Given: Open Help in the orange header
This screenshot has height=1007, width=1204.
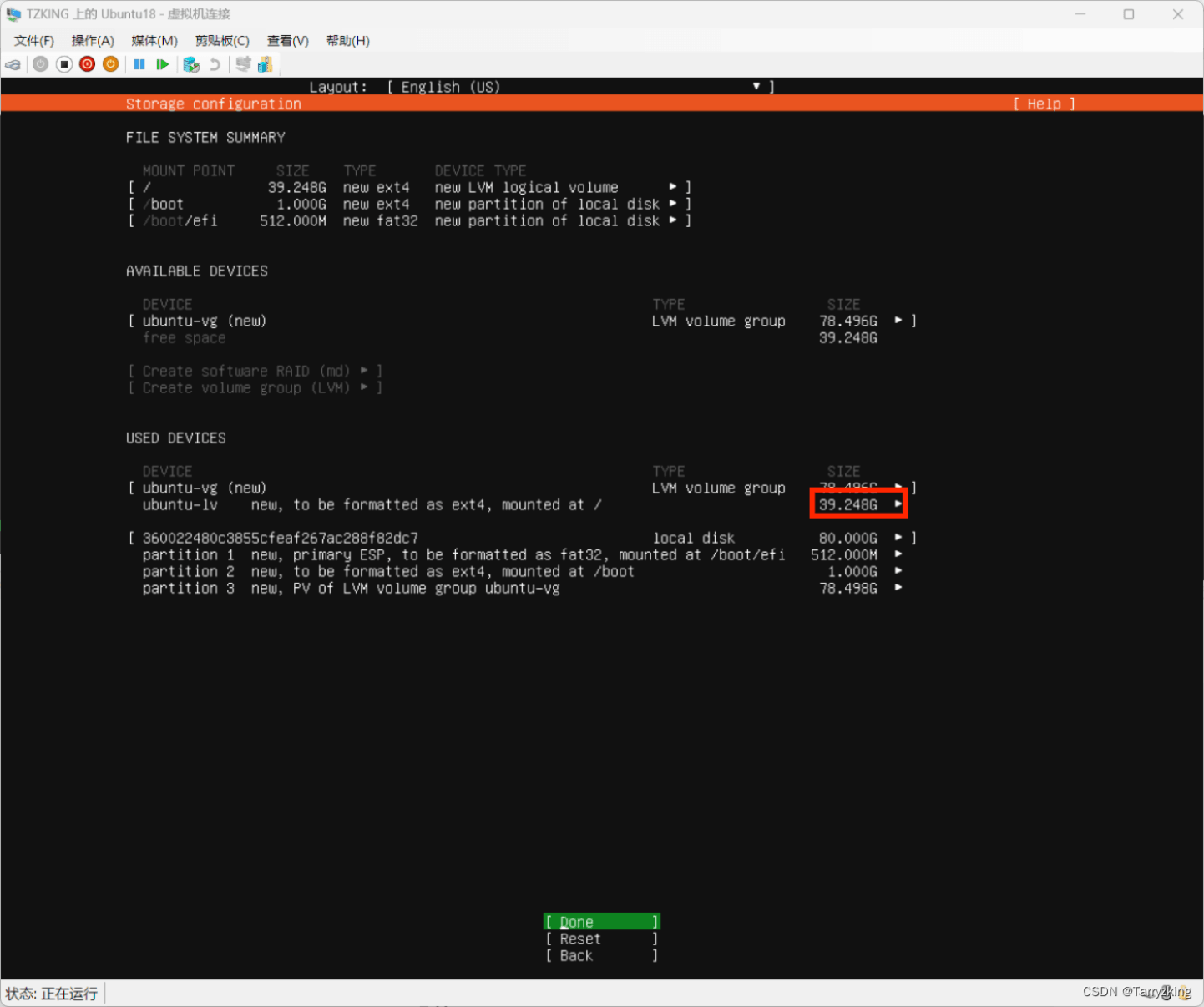Looking at the screenshot, I should (x=1044, y=104).
